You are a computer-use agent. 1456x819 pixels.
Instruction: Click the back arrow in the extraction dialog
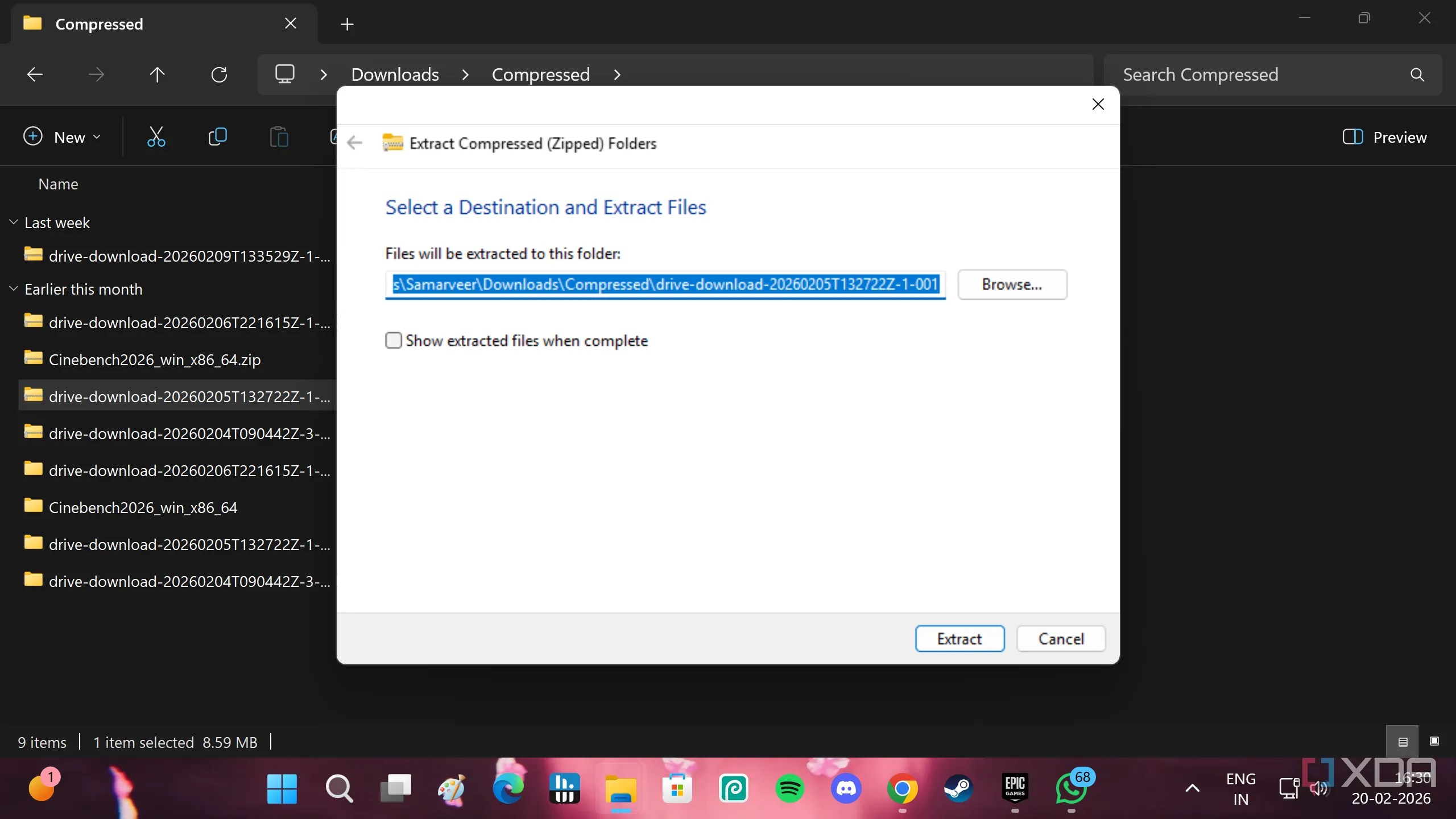[x=354, y=143]
